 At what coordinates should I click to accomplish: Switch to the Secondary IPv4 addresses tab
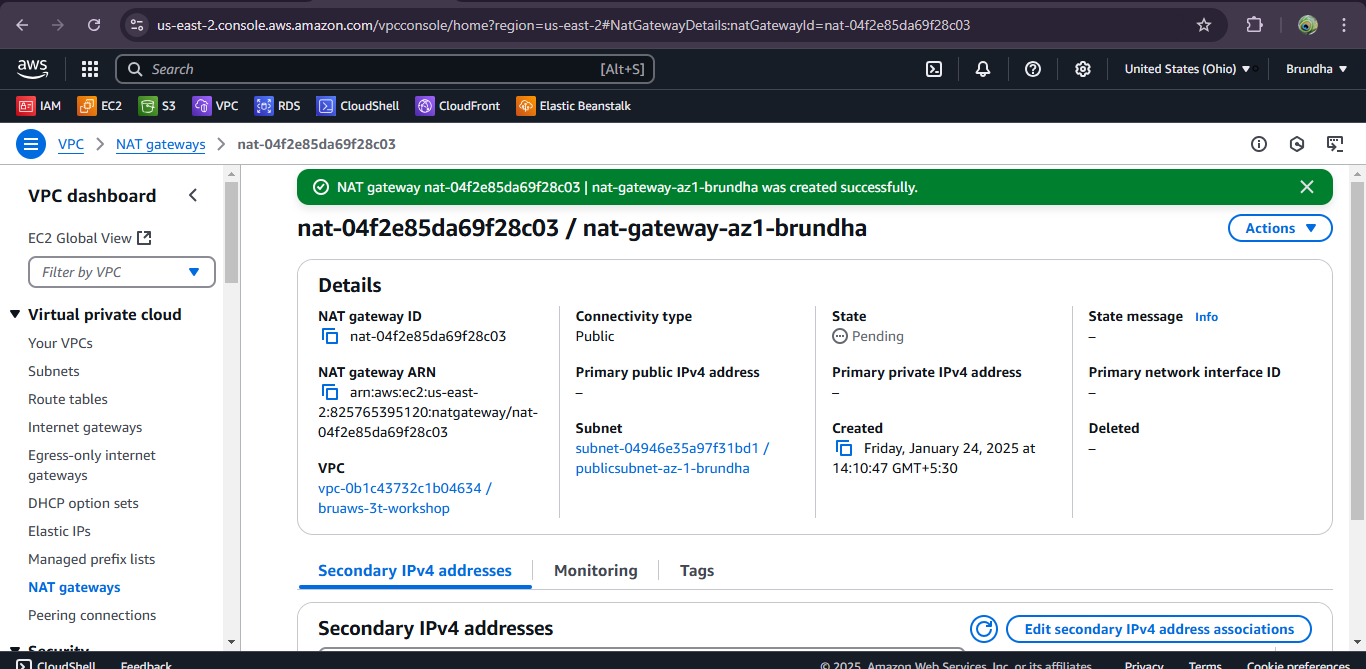415,571
